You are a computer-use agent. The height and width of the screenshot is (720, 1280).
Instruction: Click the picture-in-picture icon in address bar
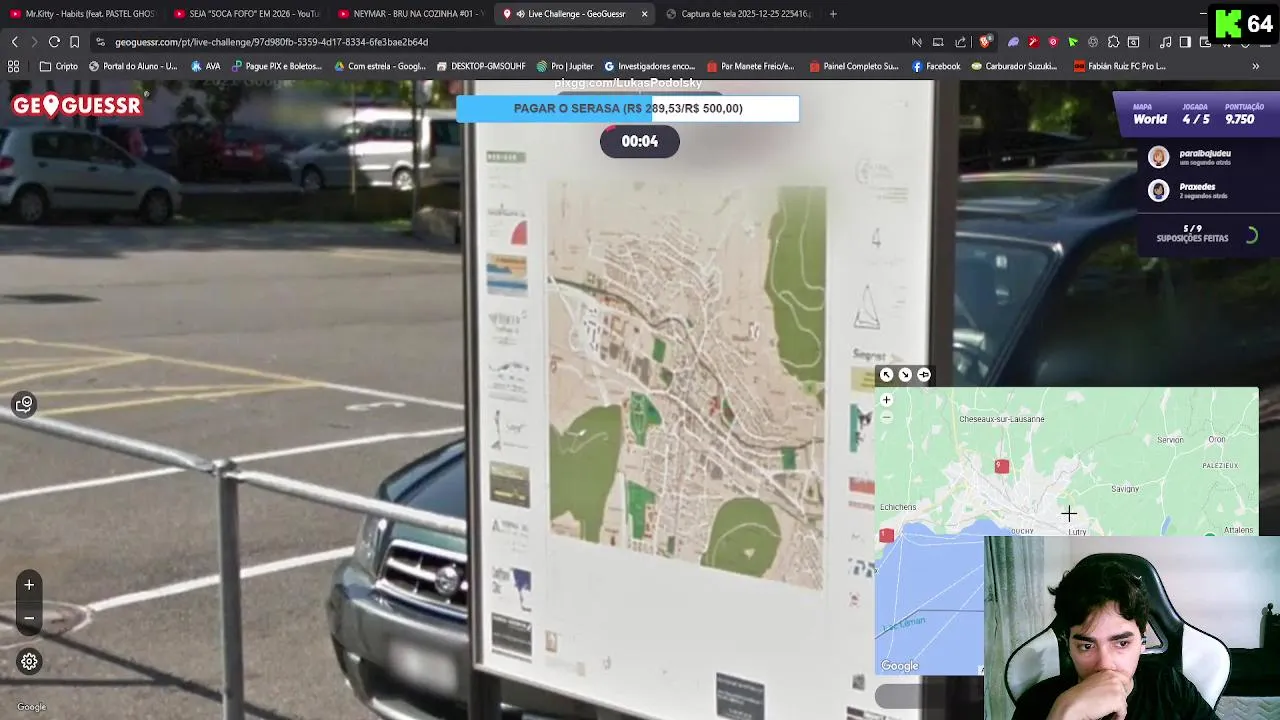(938, 42)
